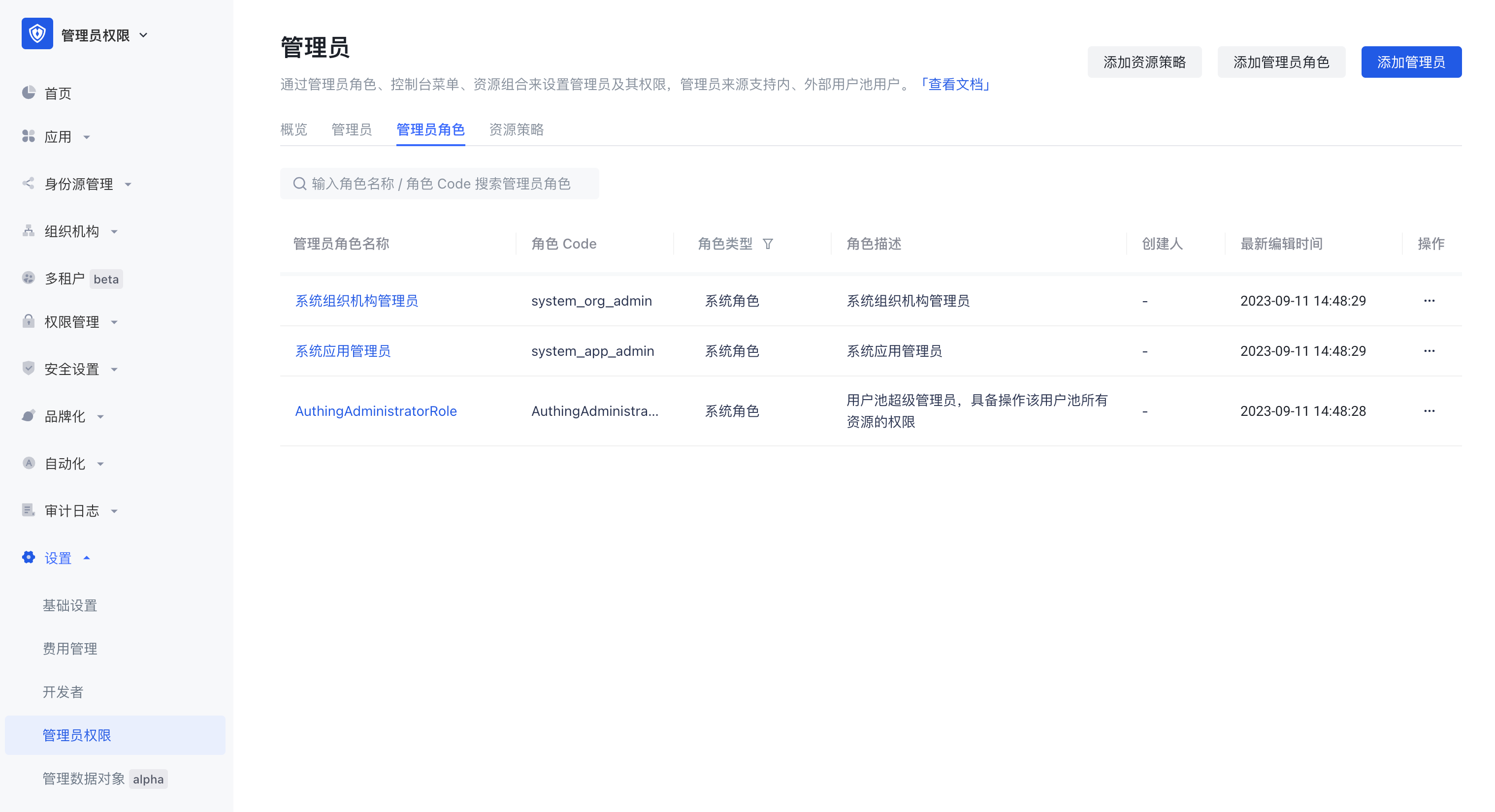
Task: Open actions menu for system_org_admin row
Action: [x=1429, y=300]
